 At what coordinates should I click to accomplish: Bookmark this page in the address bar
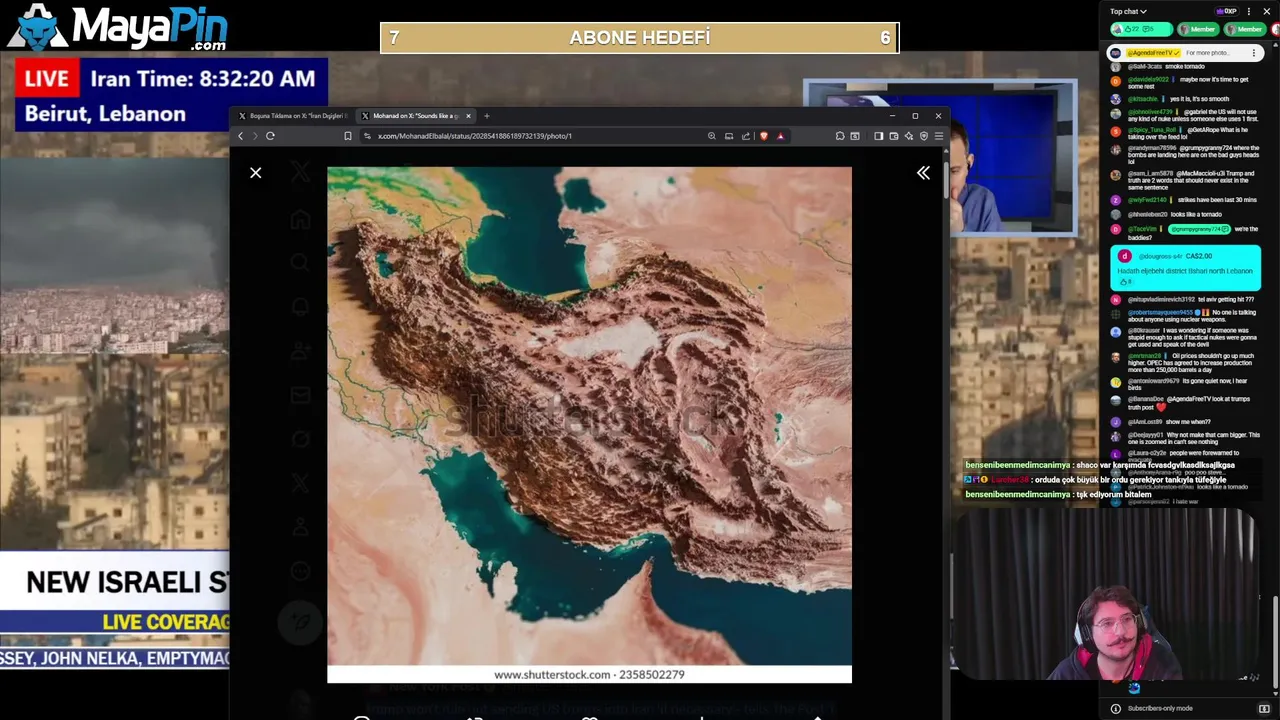348,136
